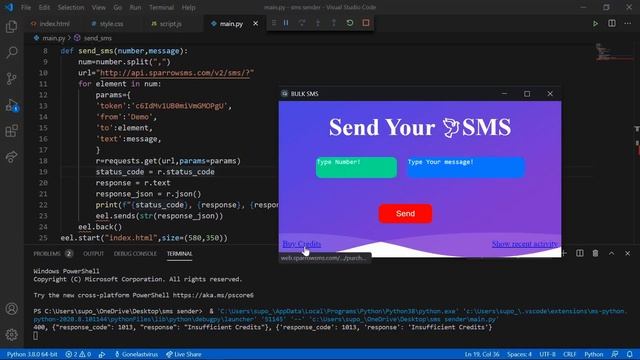Pause the debugger from debug toolbar
Viewport: 640px width, 360px height.
click(x=286, y=23)
